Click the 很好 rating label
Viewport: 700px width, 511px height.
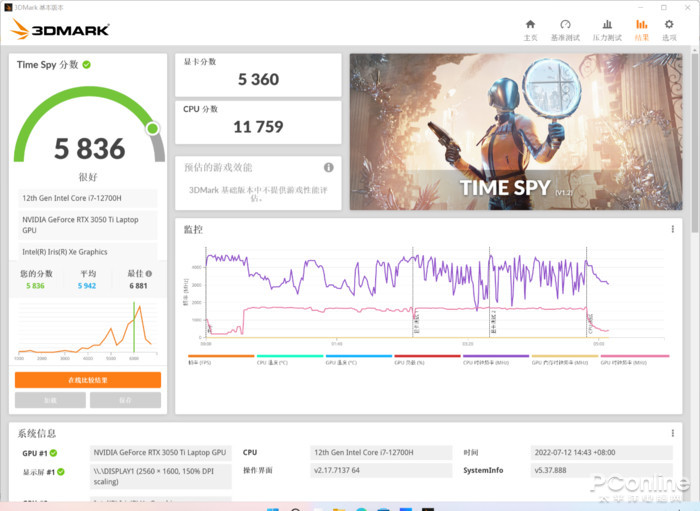88,177
